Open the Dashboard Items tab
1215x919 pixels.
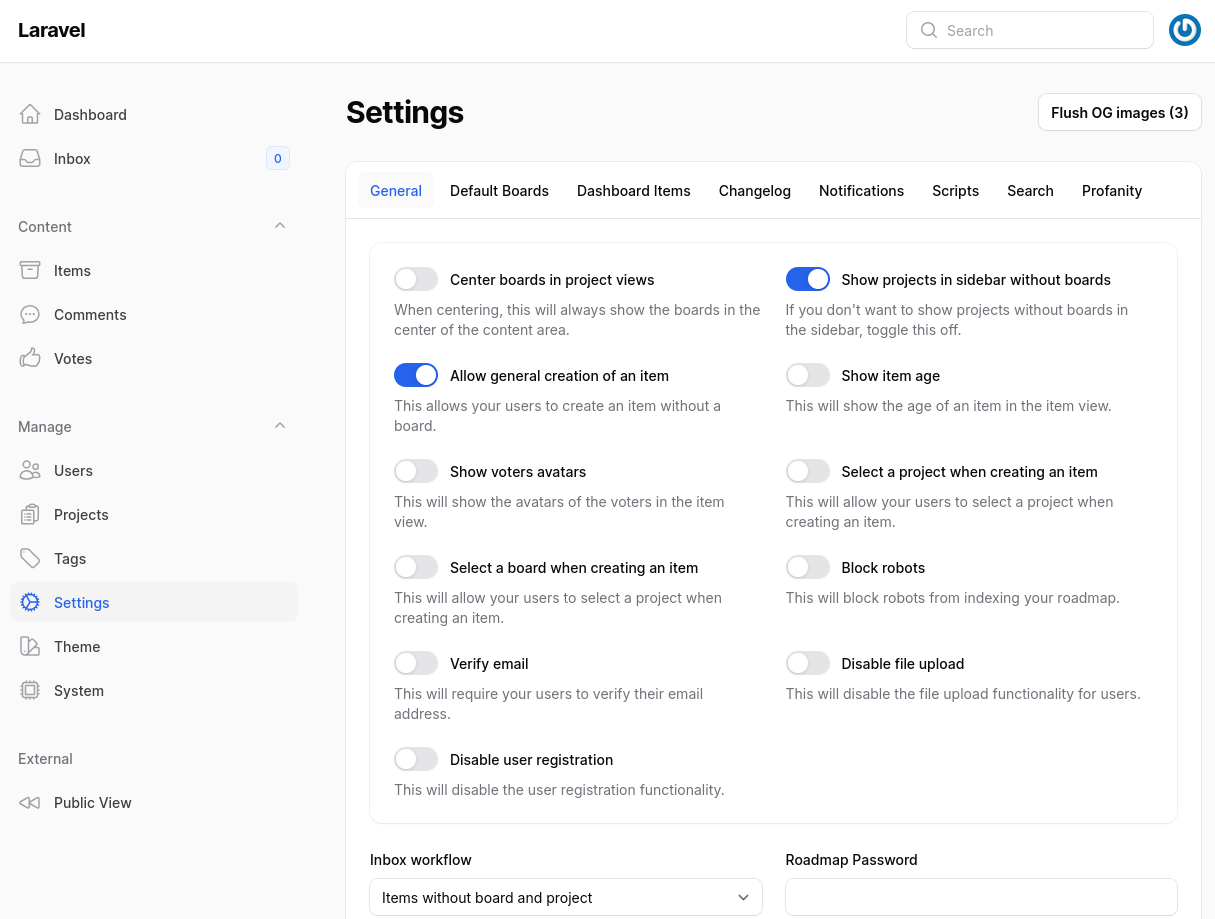(x=634, y=190)
